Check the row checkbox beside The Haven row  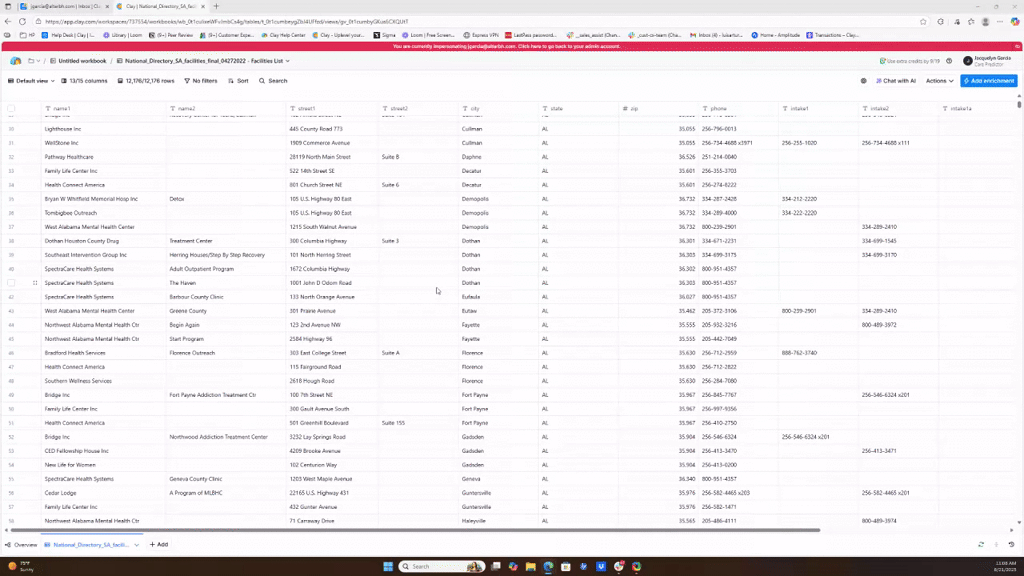tap(11, 283)
